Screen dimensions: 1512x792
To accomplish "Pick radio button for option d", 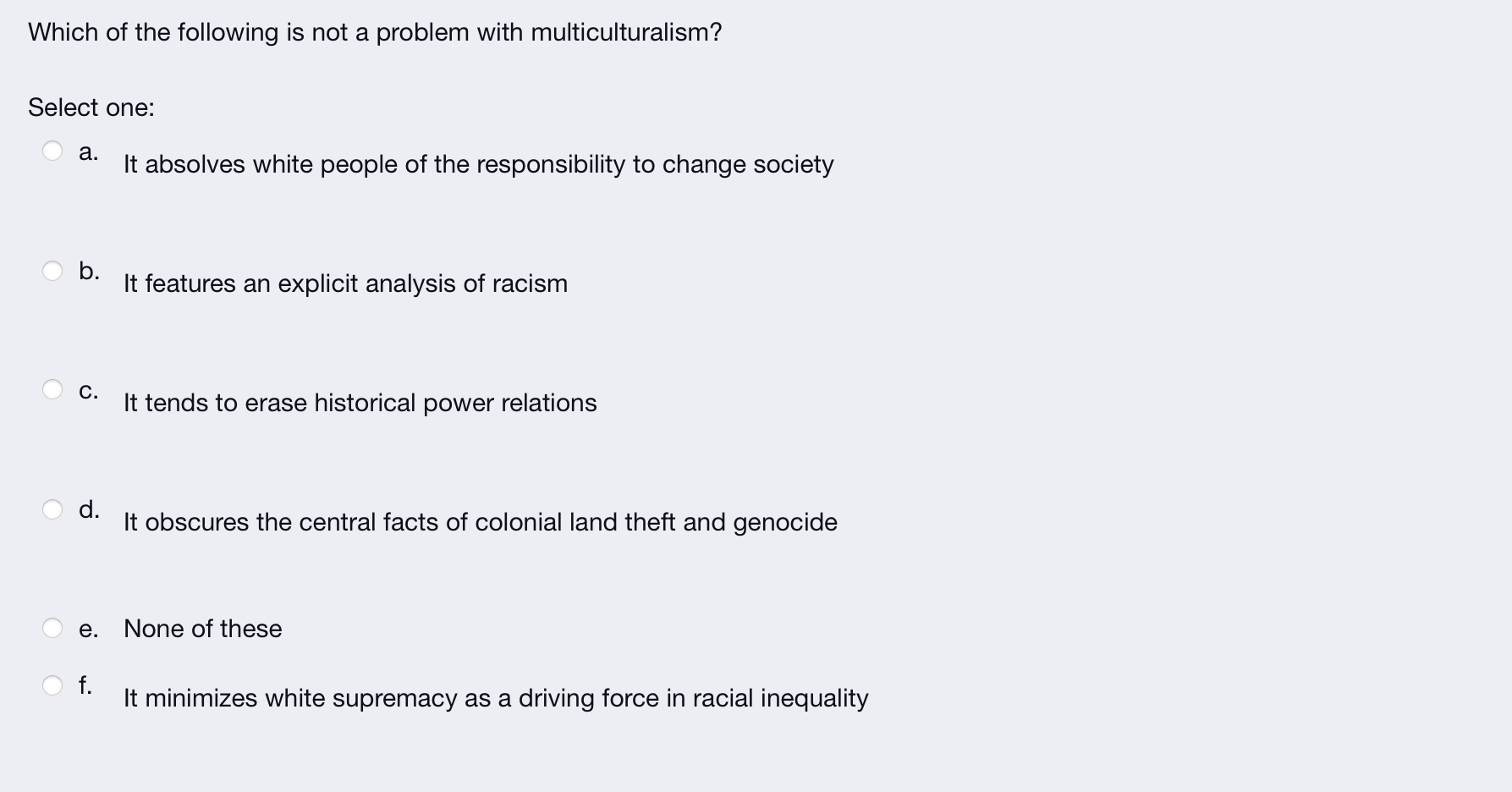I will click(52, 509).
